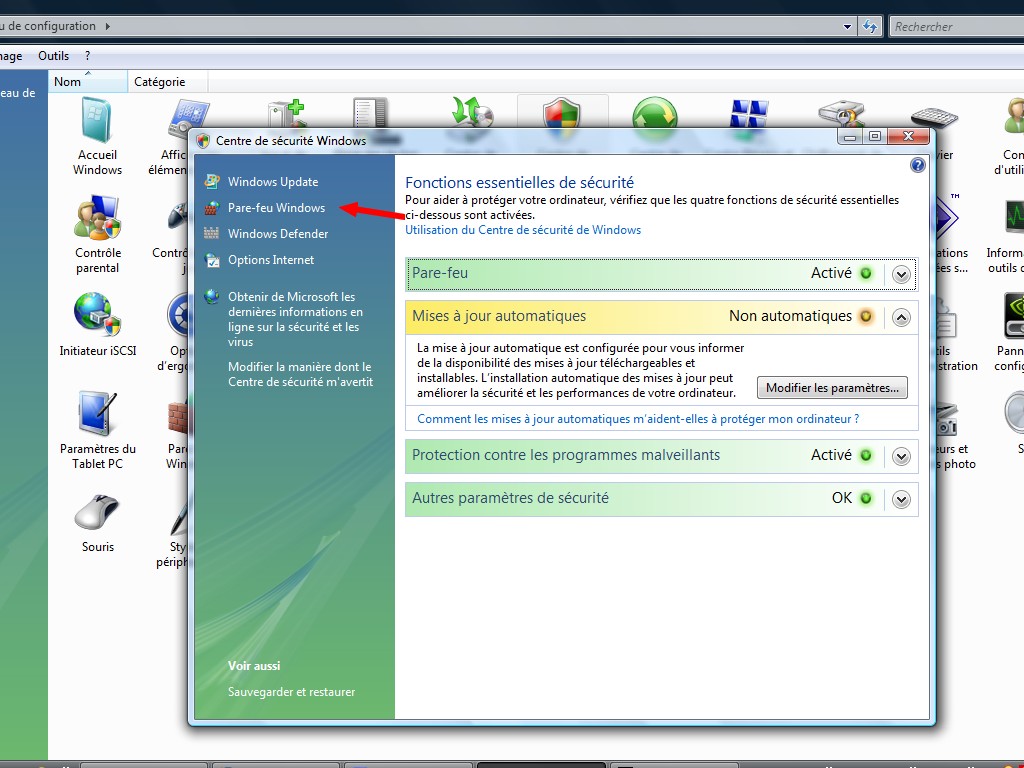Expand the Pare-feu section chevron

tap(901, 274)
